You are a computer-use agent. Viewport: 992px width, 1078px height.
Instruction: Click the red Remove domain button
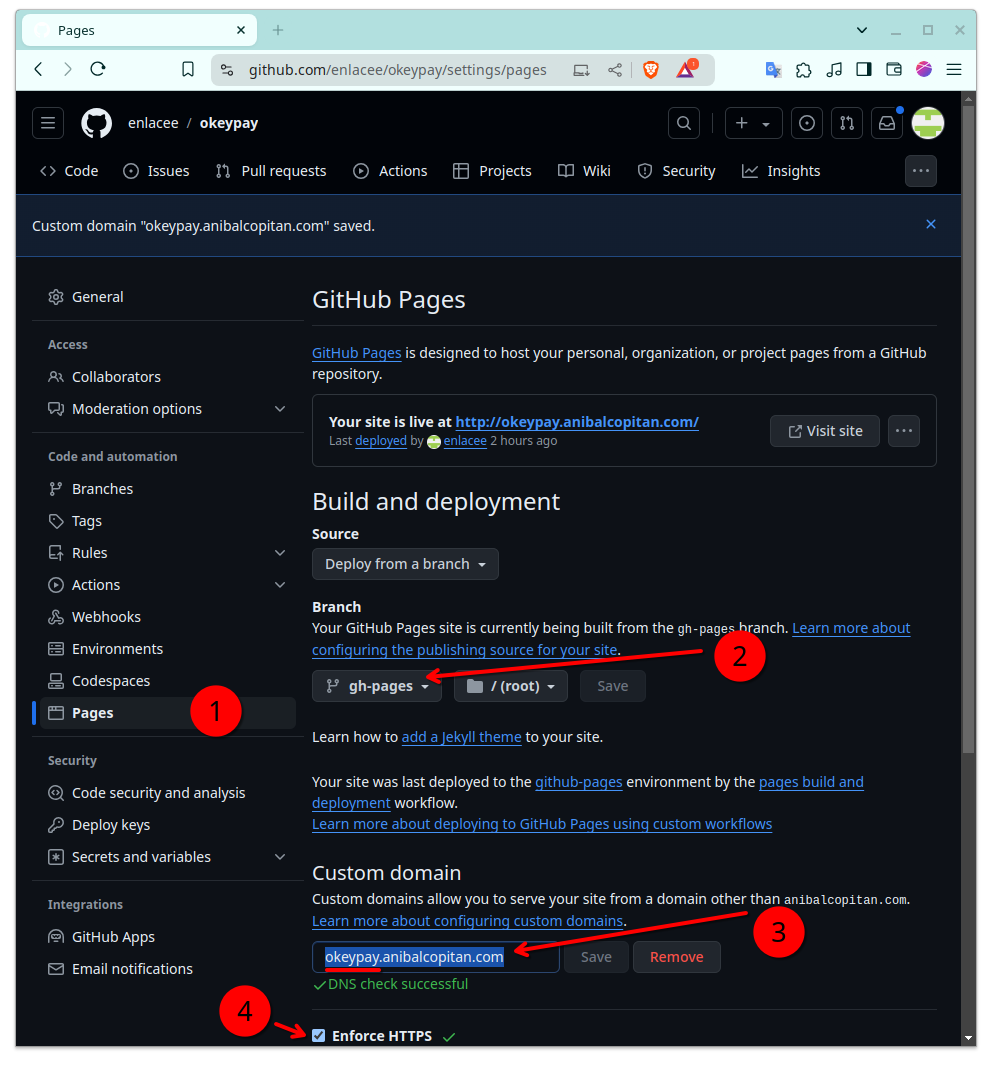(x=676, y=957)
